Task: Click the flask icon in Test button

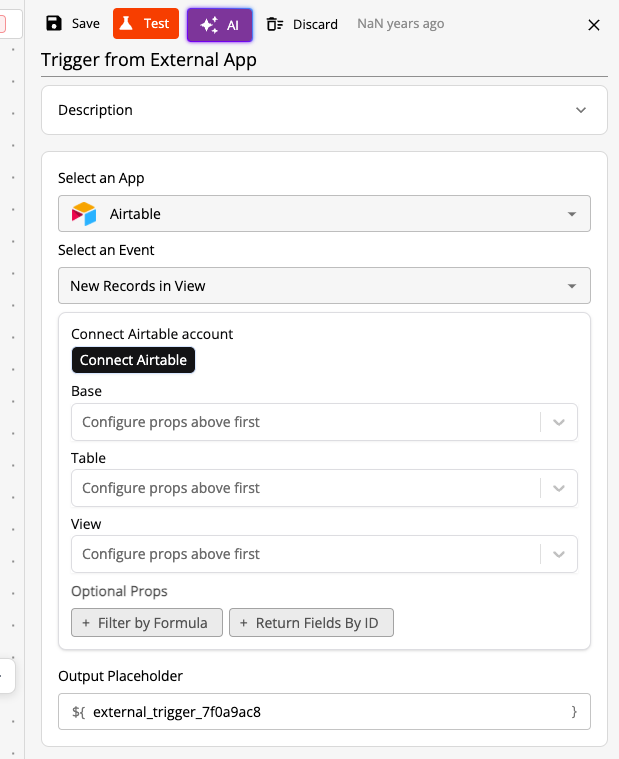Action: (126, 23)
